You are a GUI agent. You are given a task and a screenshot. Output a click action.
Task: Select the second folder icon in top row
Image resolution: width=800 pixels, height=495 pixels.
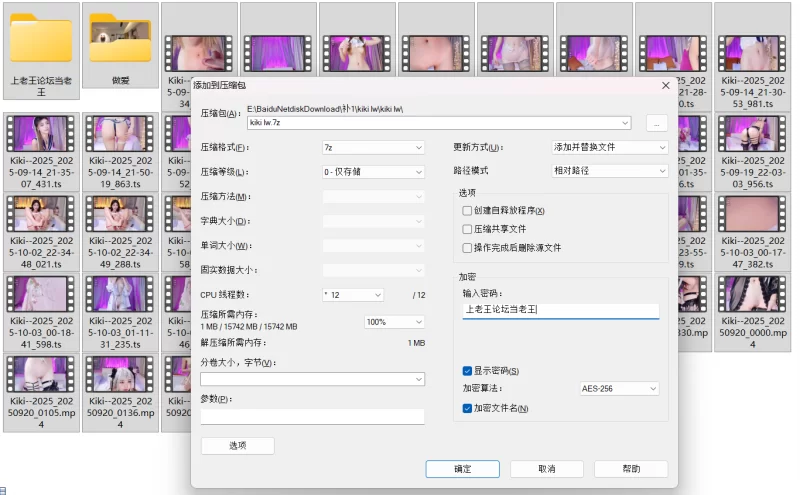click(120, 39)
